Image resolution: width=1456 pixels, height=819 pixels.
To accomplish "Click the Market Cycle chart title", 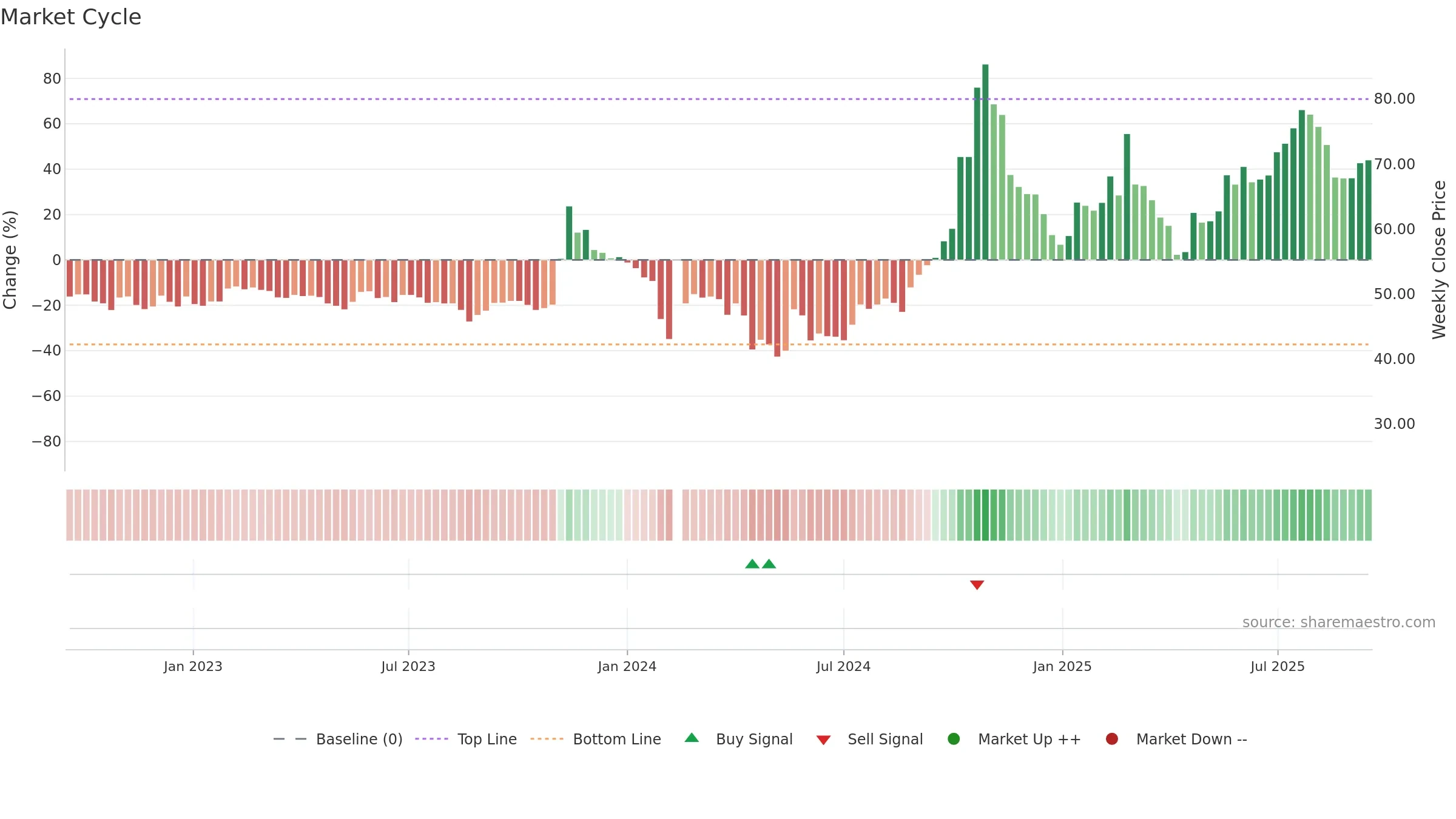I will click(x=71, y=17).
